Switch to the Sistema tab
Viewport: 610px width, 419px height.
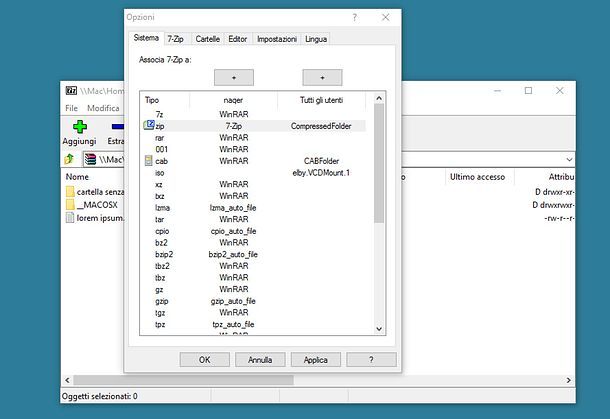point(146,38)
